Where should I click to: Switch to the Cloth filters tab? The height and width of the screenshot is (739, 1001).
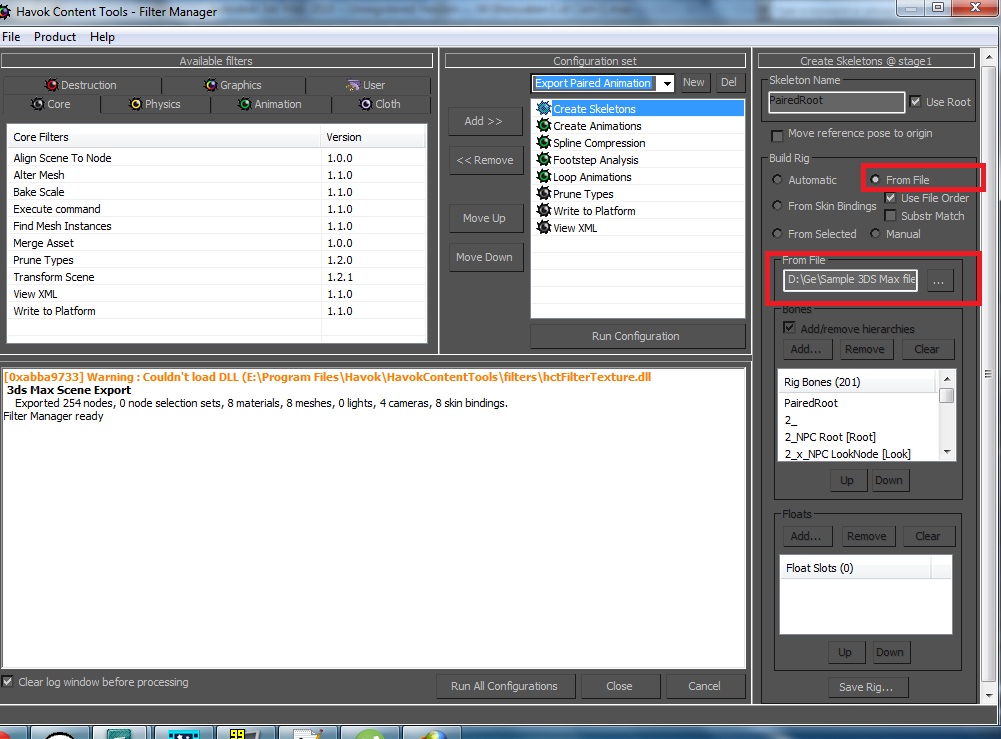pos(381,104)
